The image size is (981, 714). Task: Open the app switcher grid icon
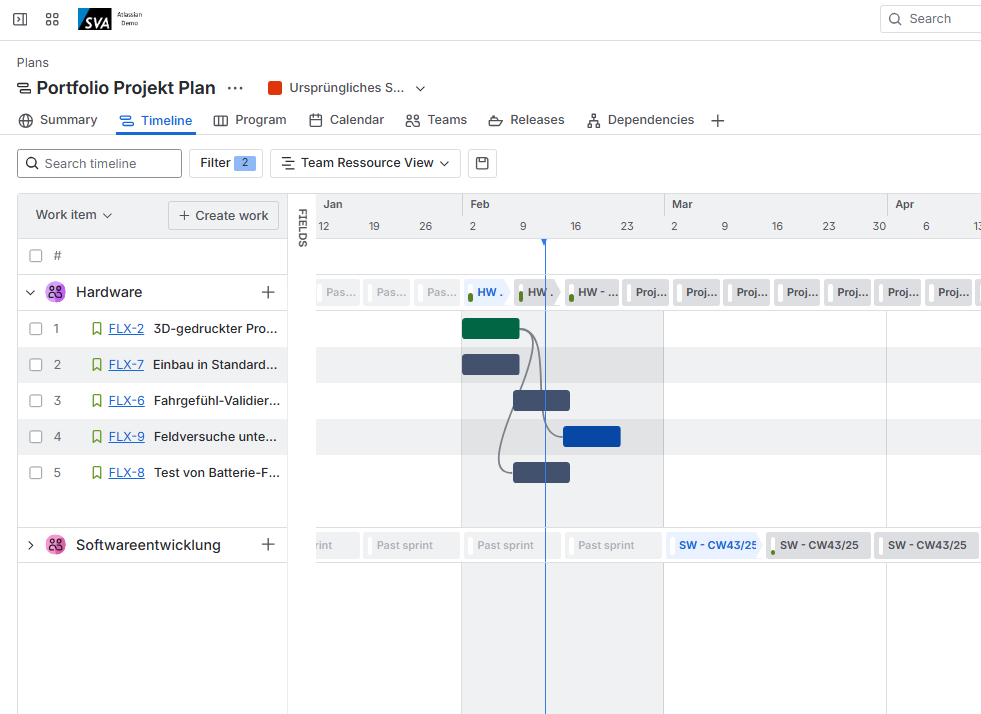(x=52, y=19)
